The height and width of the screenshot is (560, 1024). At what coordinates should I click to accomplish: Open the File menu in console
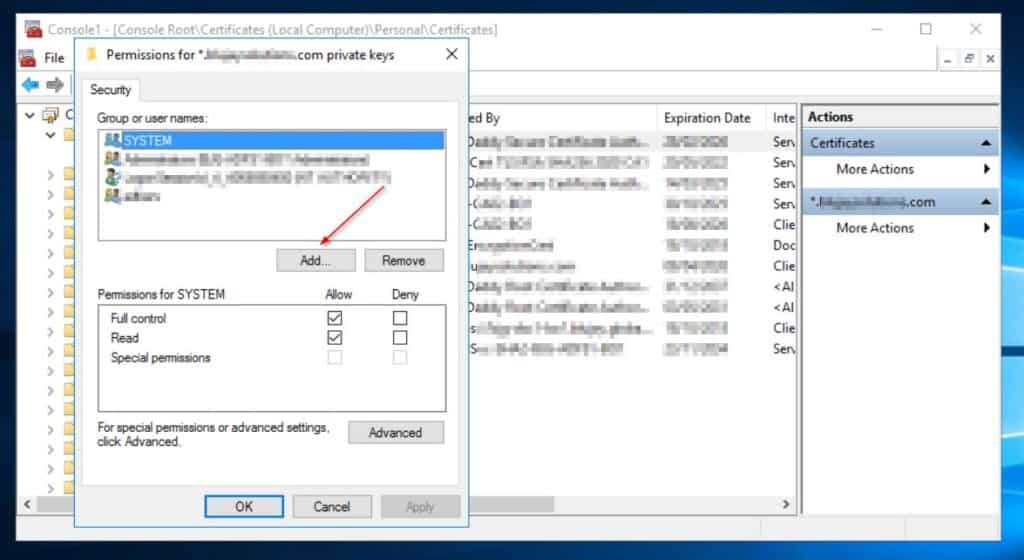[54, 58]
